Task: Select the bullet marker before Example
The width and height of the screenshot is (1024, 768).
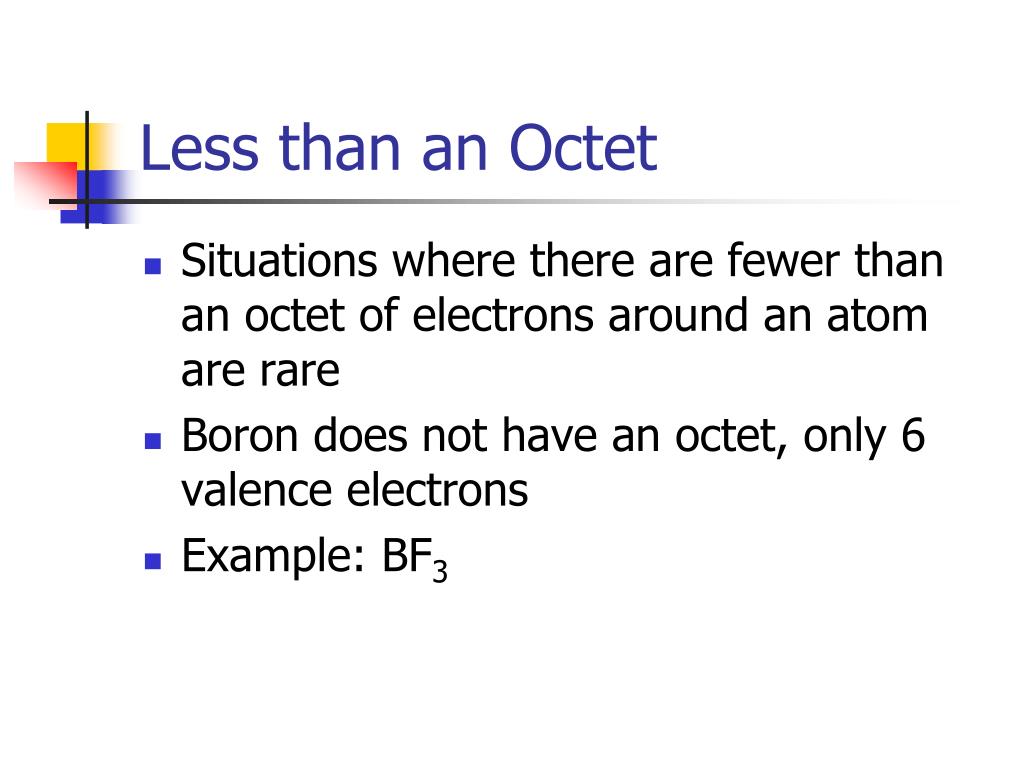Action: click(x=153, y=561)
